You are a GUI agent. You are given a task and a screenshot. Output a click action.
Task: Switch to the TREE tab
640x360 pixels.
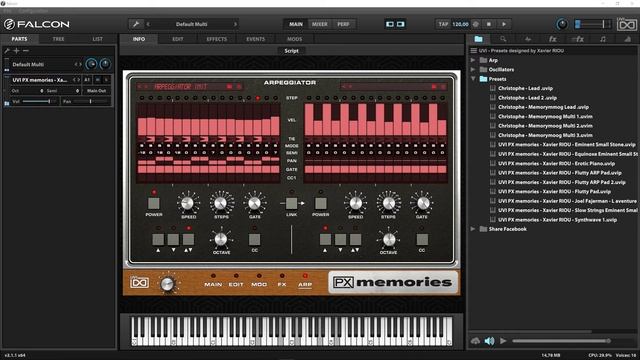tap(58, 39)
